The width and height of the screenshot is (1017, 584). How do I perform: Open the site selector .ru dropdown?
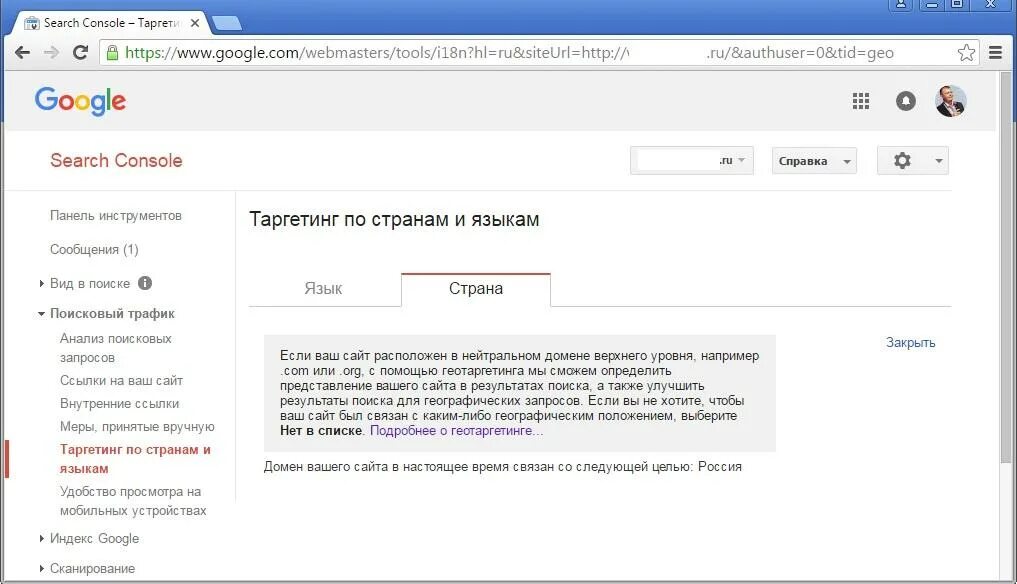point(691,160)
